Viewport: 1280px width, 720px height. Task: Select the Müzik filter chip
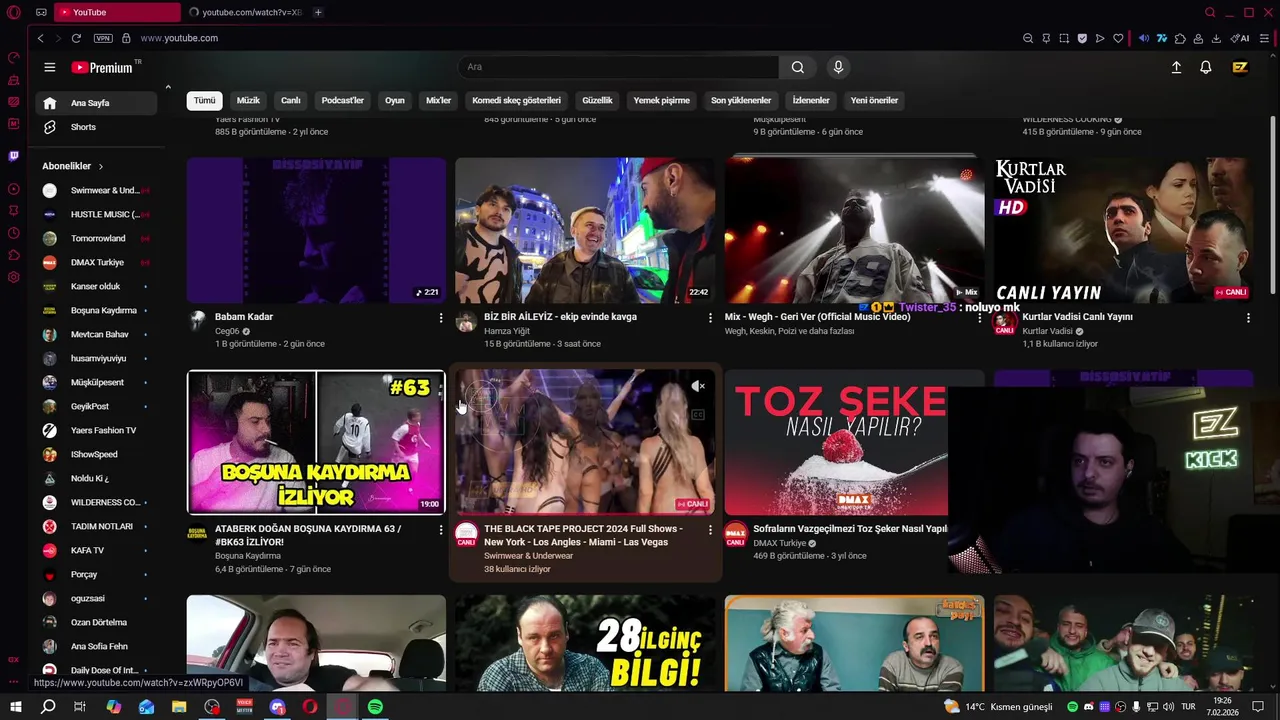(x=248, y=100)
